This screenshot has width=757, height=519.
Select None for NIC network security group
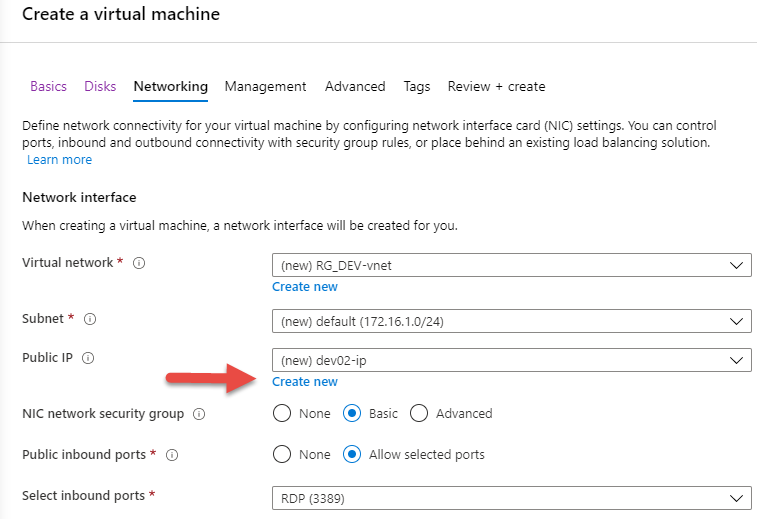(x=282, y=413)
